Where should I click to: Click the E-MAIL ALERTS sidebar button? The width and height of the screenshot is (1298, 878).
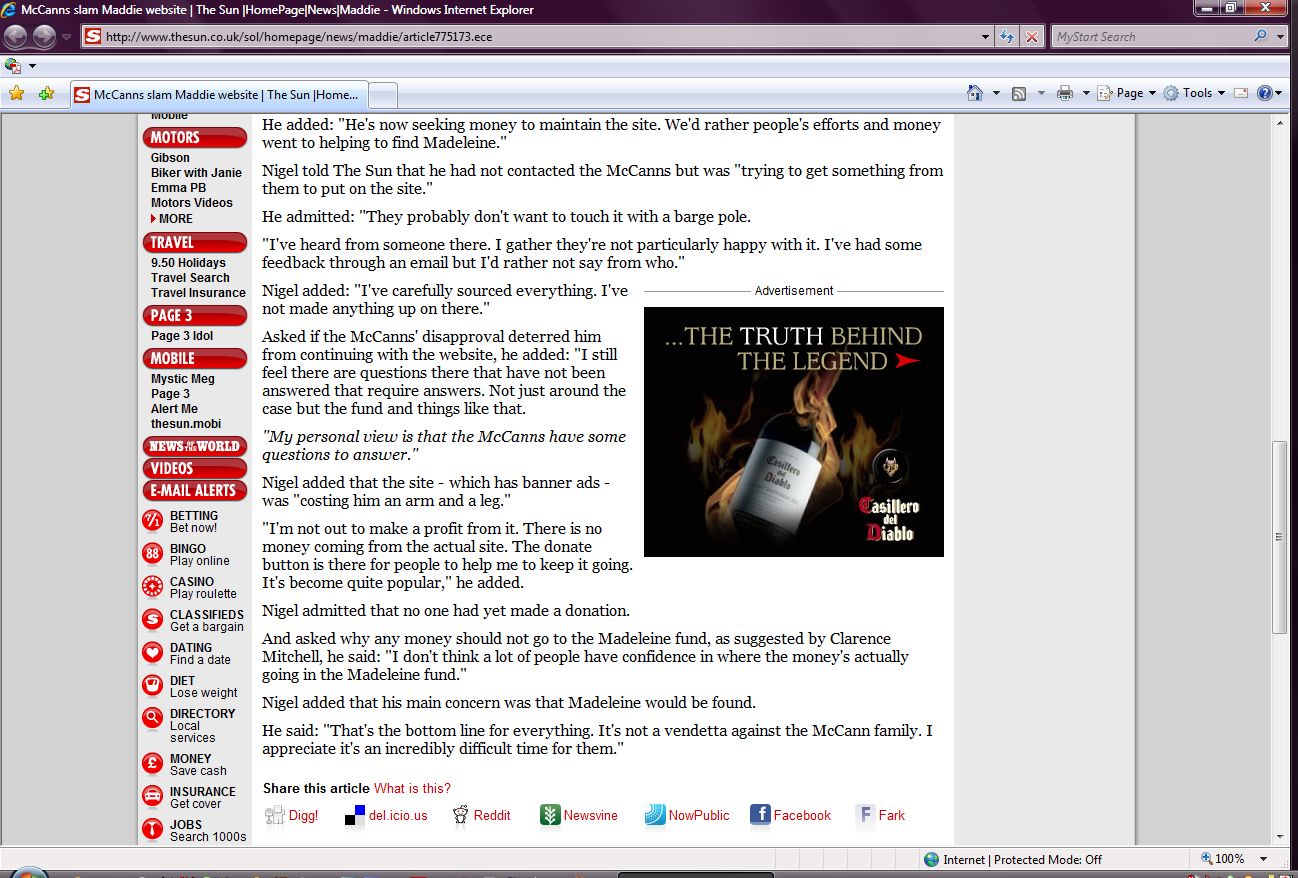pos(194,490)
